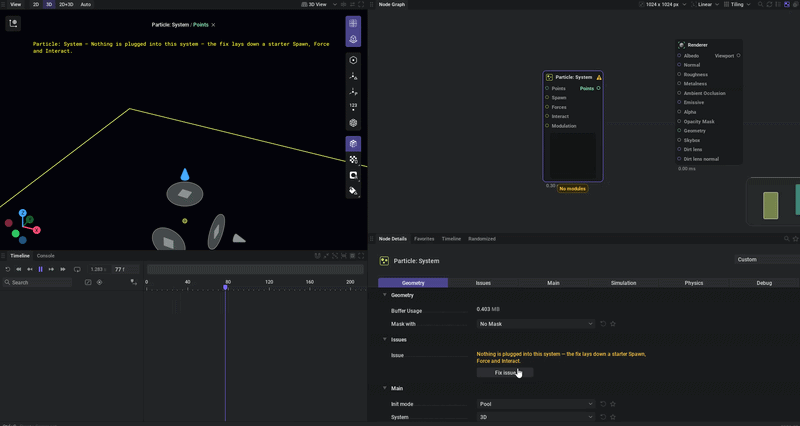Open the Linear color space dropdown
This screenshot has width=800, height=426.
[x=705, y=4]
